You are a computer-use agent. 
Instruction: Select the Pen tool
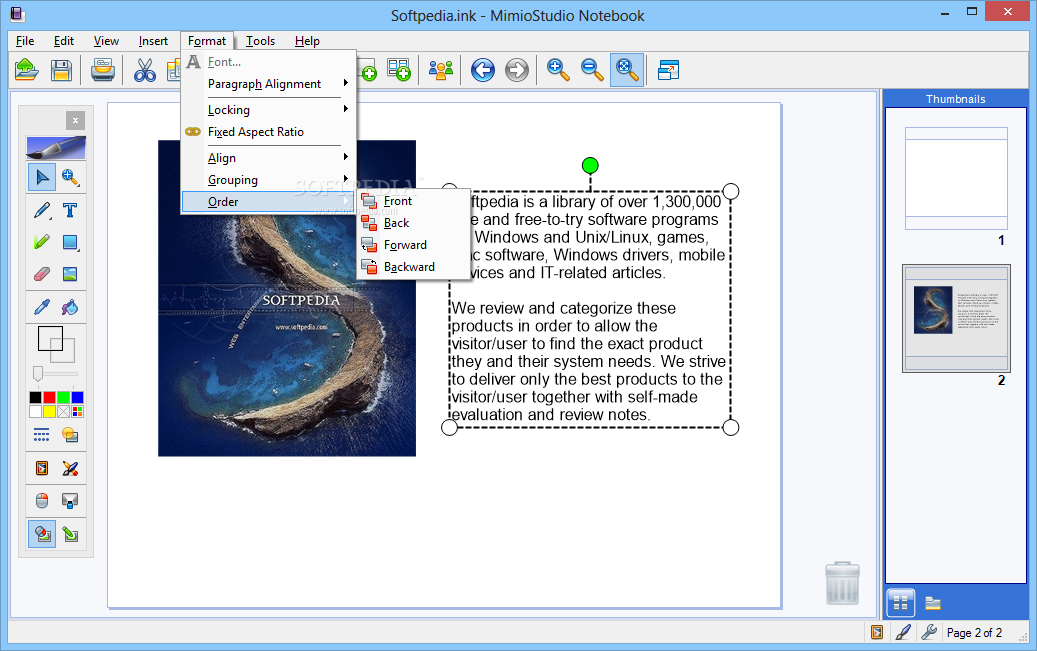click(42, 210)
